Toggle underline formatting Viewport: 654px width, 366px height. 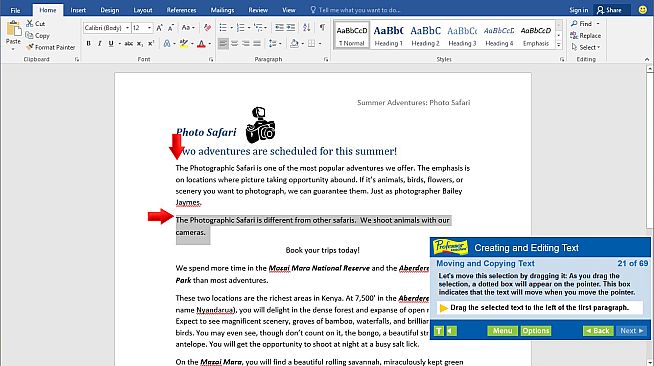coord(111,43)
